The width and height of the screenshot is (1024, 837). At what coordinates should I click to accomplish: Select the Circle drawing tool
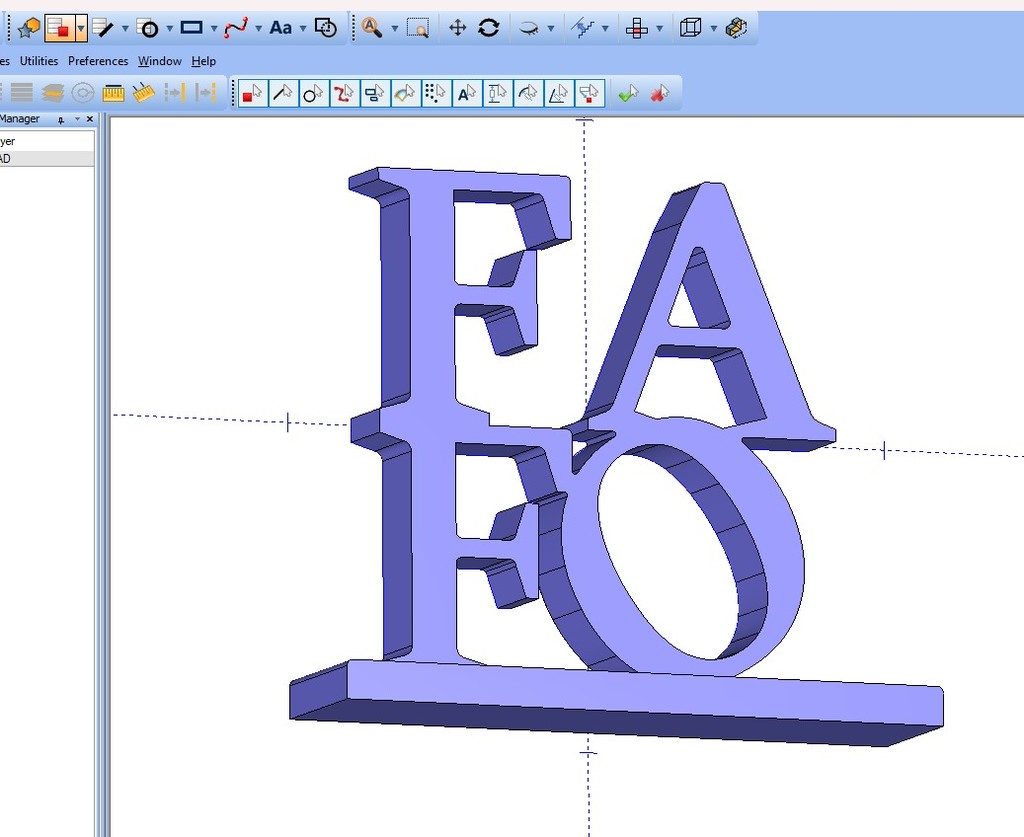point(148,27)
